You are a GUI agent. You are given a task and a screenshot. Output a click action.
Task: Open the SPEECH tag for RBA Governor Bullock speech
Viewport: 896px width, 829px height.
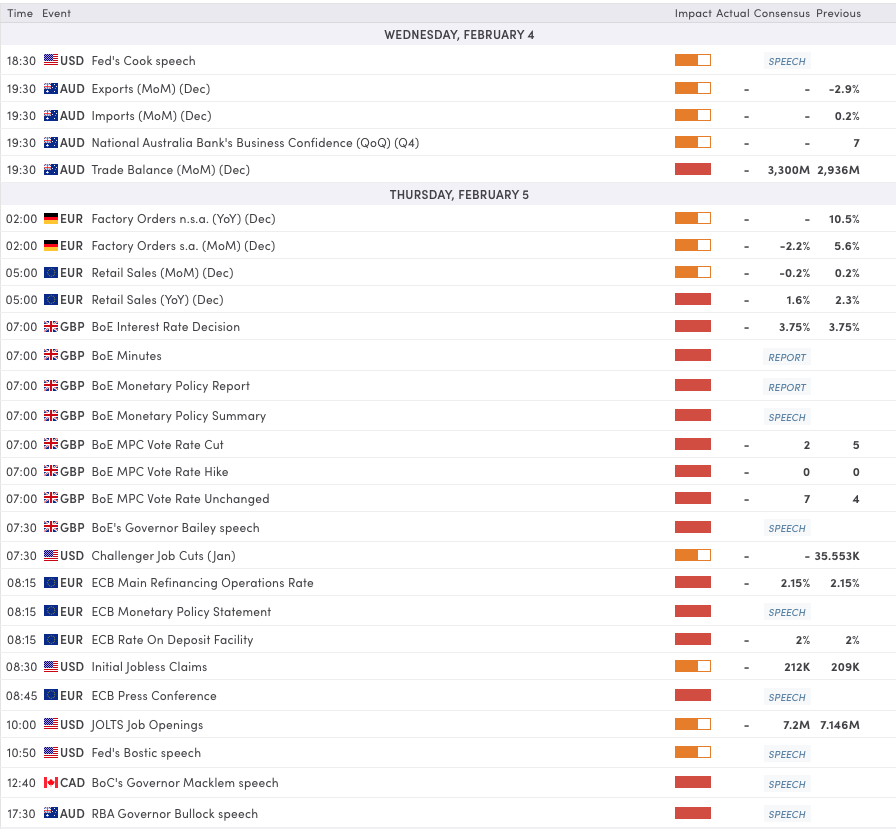coord(787,814)
